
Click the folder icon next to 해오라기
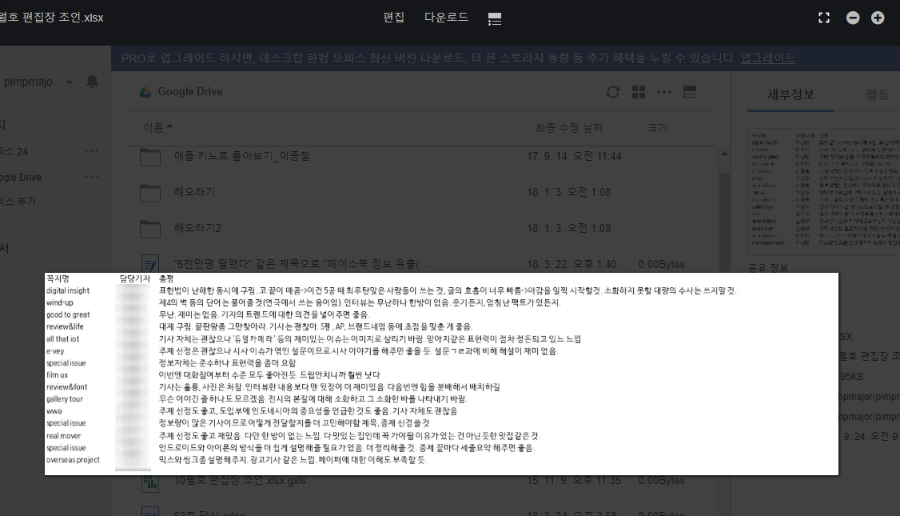coord(150,193)
